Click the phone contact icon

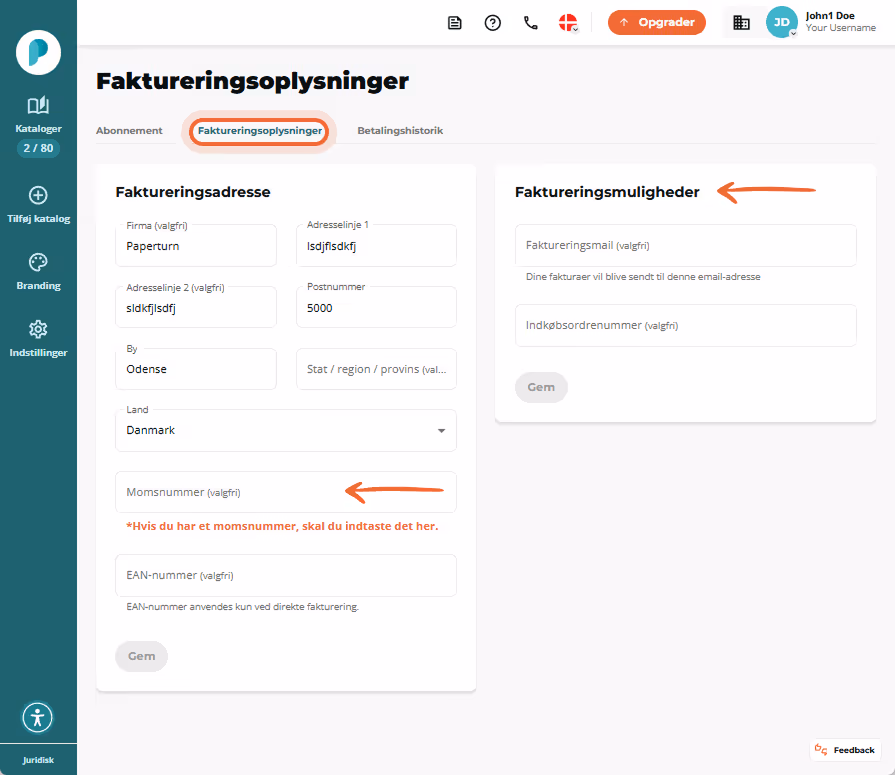click(x=531, y=23)
